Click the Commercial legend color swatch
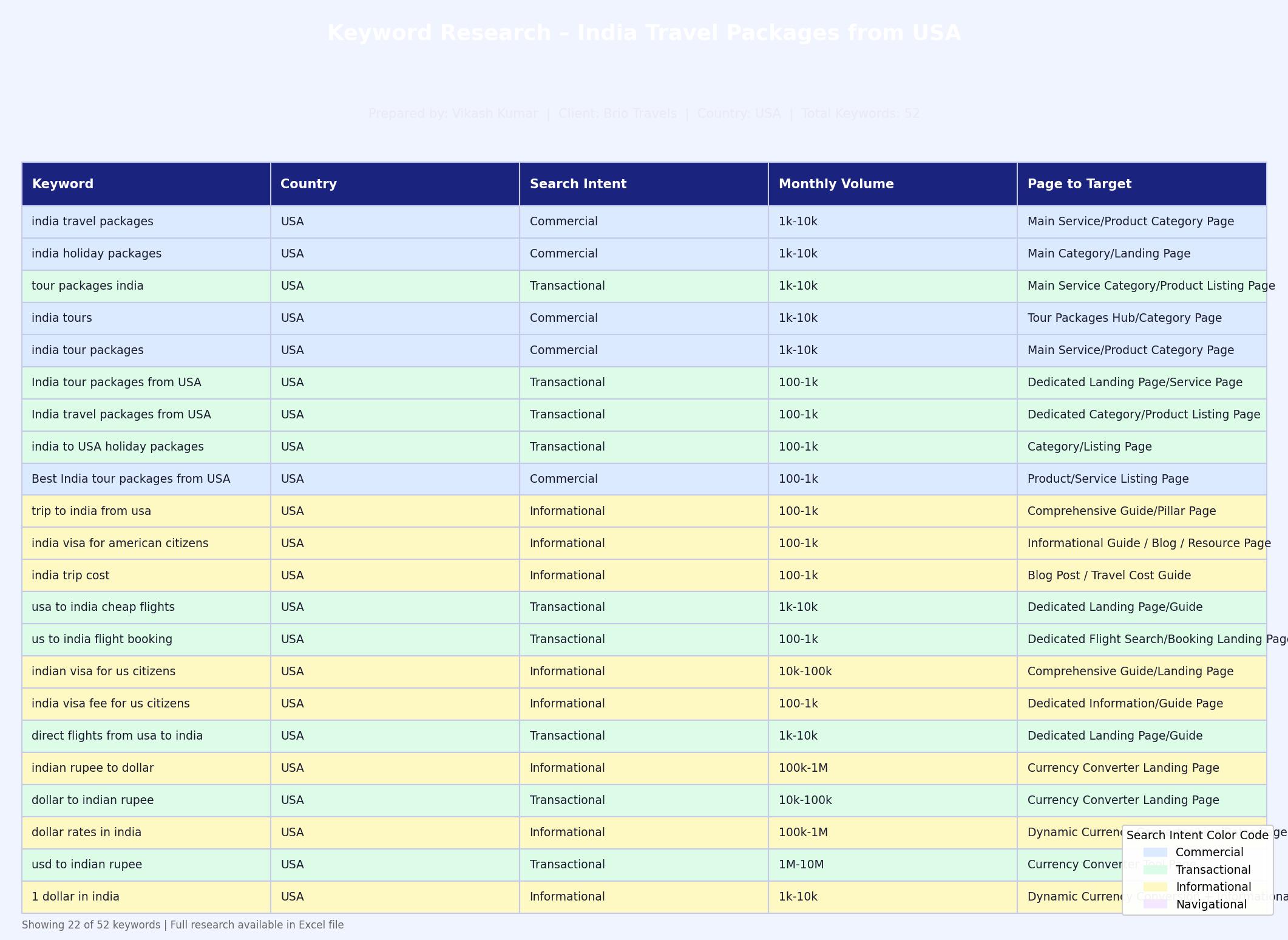Screen dimensions: 1288x940 pyautogui.click(x=1154, y=853)
